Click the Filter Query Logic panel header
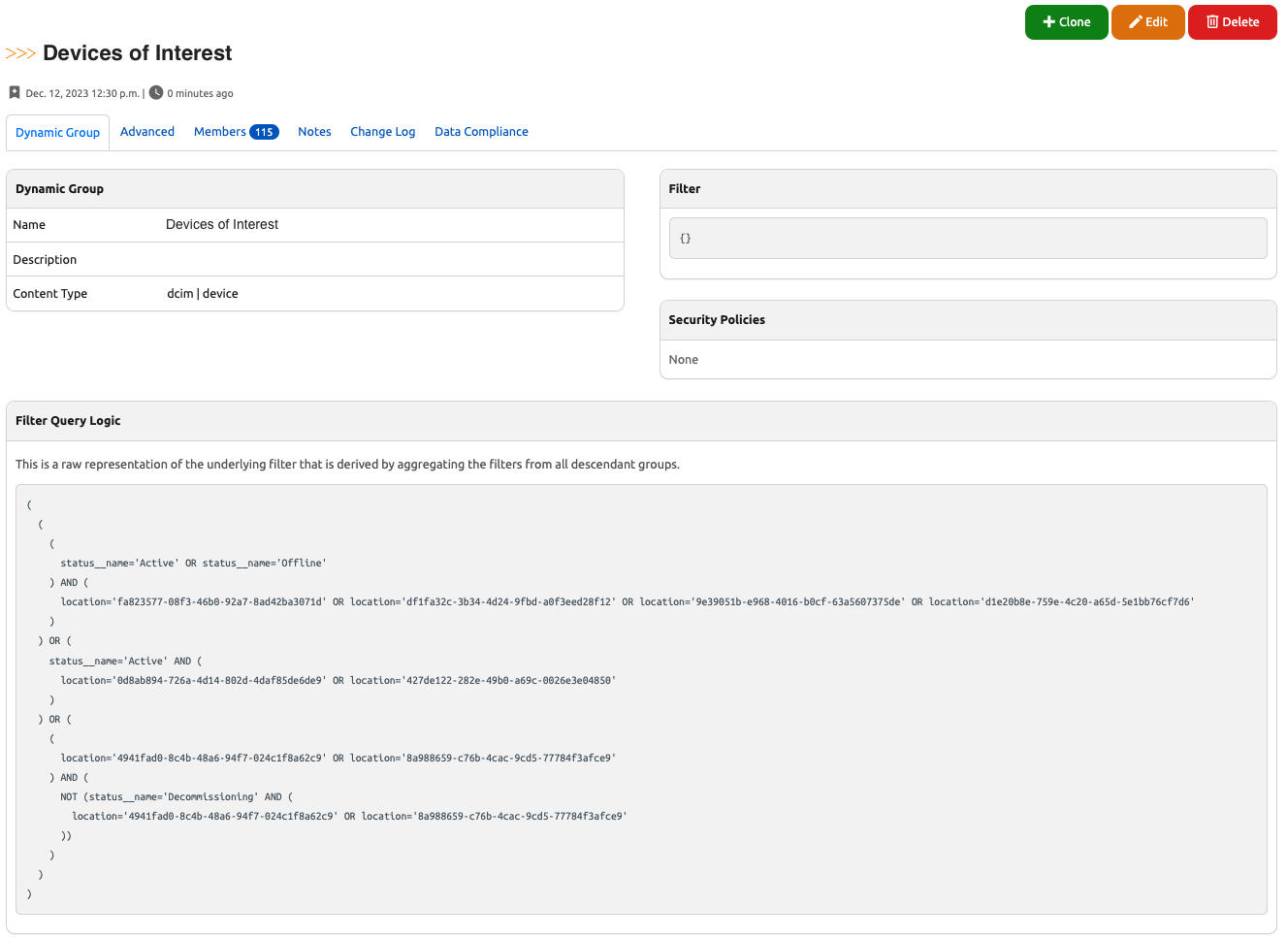1288x938 pixels. pyautogui.click(x=68, y=421)
